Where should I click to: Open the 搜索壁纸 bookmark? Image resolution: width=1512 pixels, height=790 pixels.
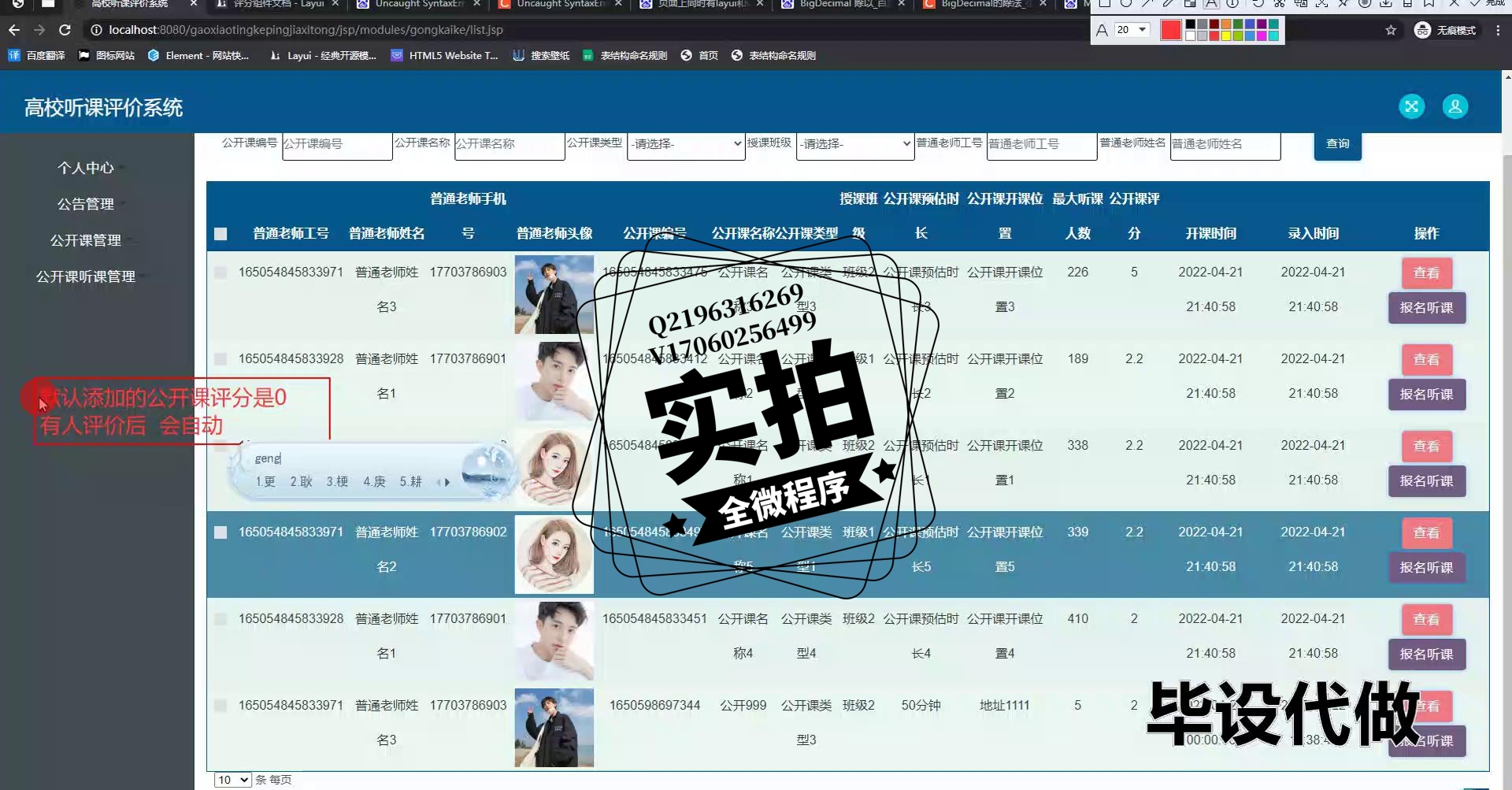click(x=541, y=55)
